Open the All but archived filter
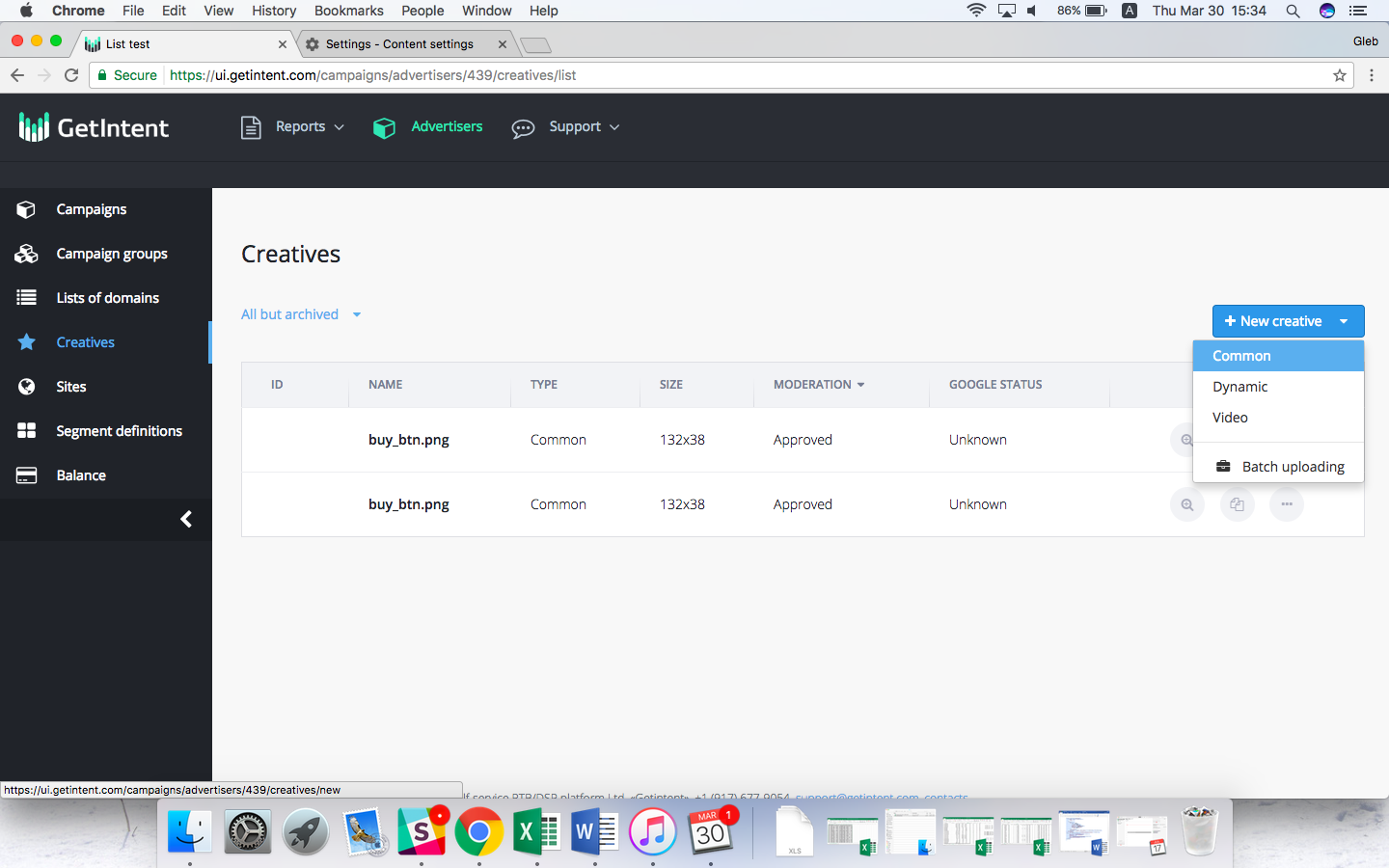This screenshot has width=1389, height=868. [300, 314]
